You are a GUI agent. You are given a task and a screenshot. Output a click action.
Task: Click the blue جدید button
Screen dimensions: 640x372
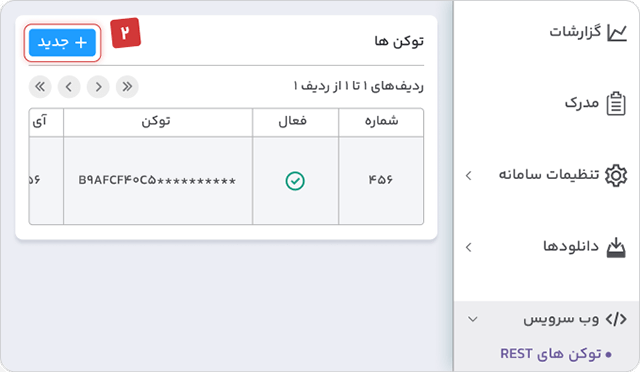point(62,42)
